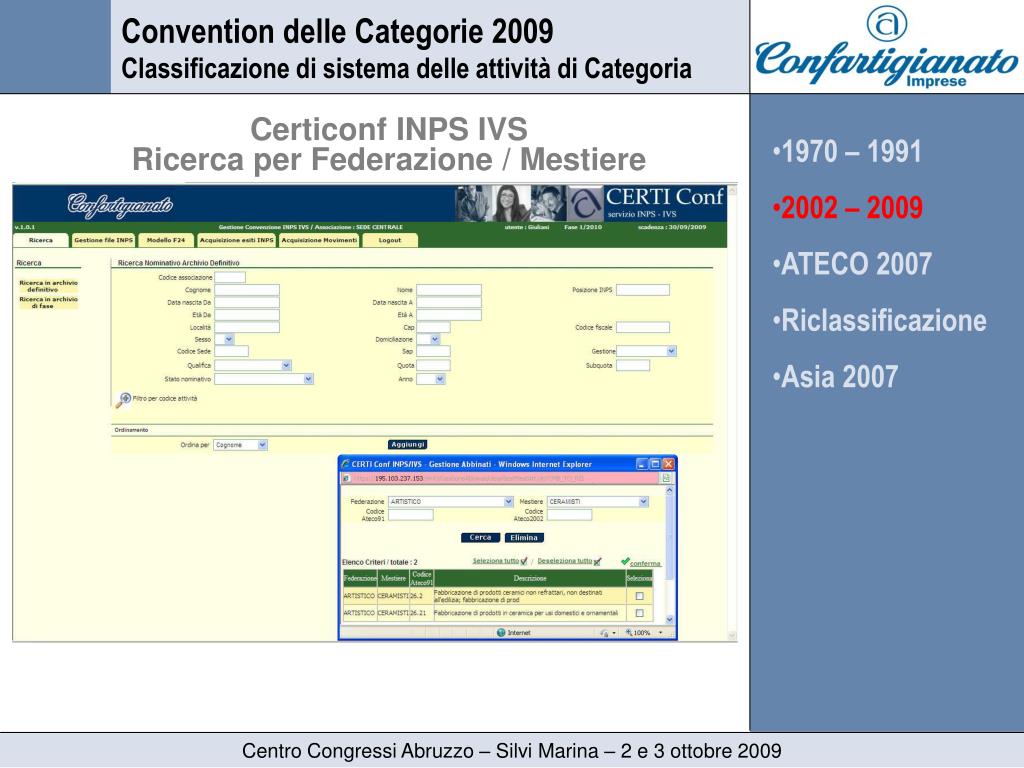Screen dimensions: 1024x768
Task: Open the Modello F24 tab
Action: coord(166,240)
